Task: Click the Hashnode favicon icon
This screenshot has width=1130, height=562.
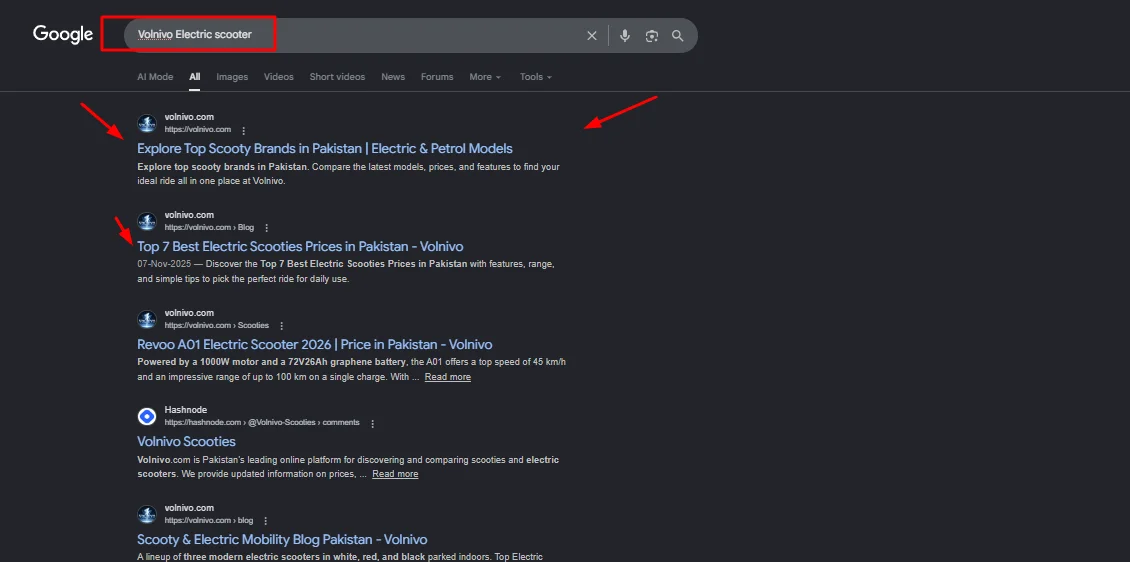Action: tap(147, 416)
